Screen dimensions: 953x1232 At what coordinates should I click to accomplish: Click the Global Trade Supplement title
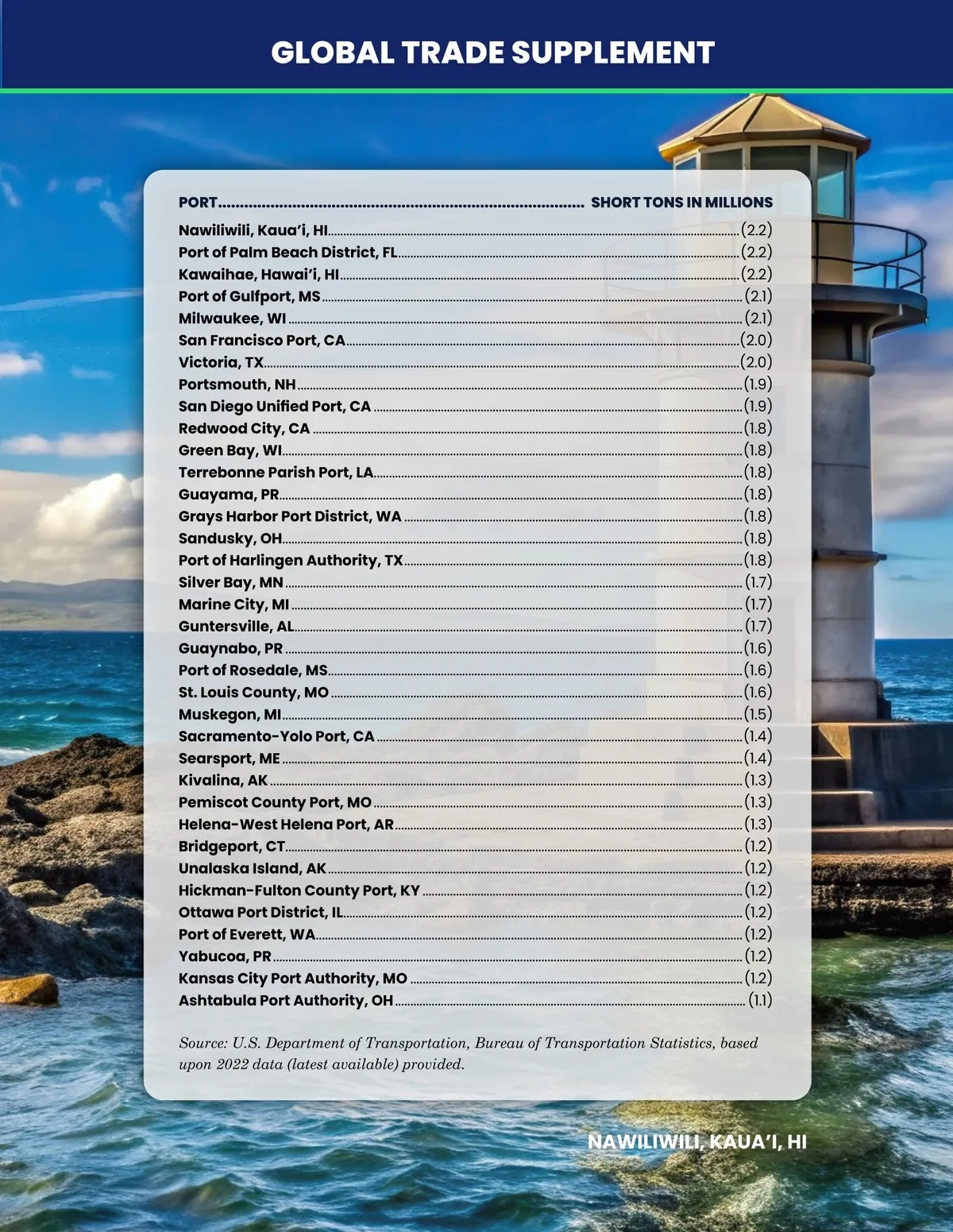(x=492, y=52)
